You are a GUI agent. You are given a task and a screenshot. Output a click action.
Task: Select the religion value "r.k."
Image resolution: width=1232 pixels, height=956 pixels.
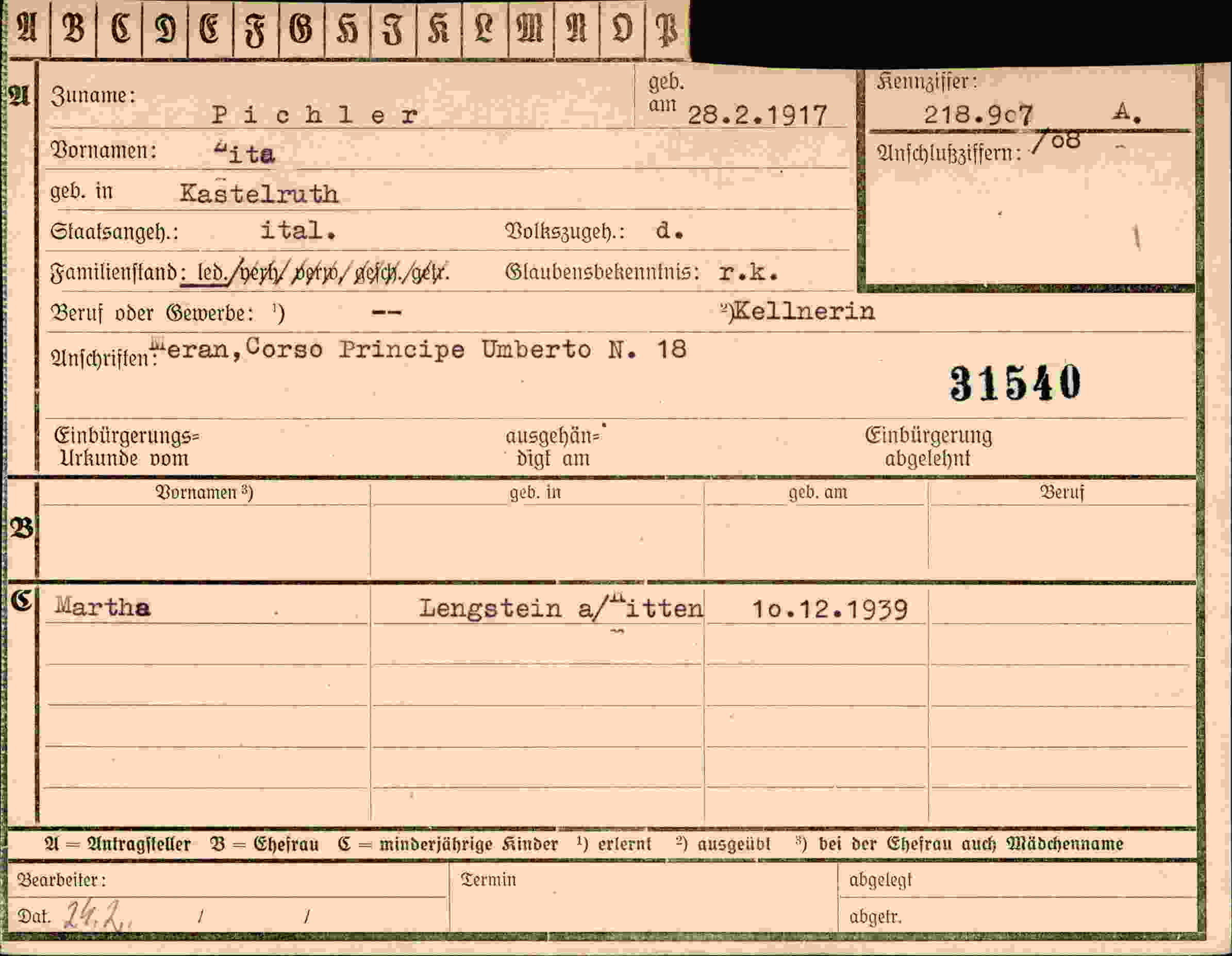tap(748, 273)
